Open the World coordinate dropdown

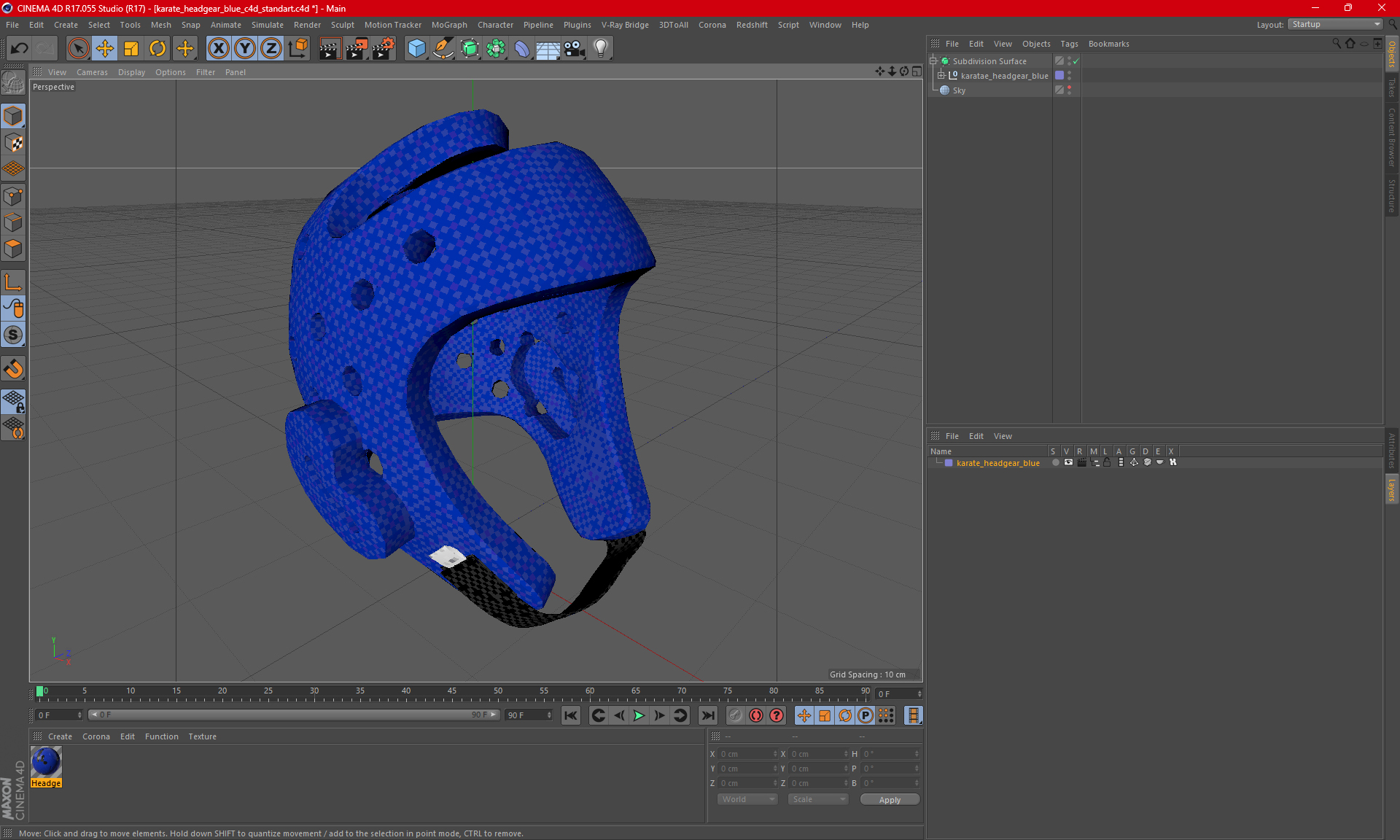tap(747, 799)
